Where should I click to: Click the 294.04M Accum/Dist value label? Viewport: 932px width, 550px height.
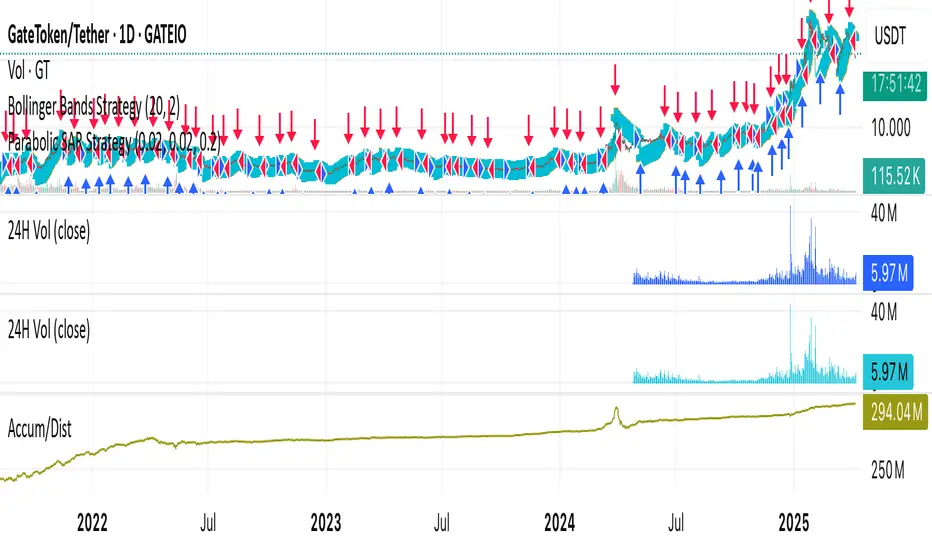point(895,411)
